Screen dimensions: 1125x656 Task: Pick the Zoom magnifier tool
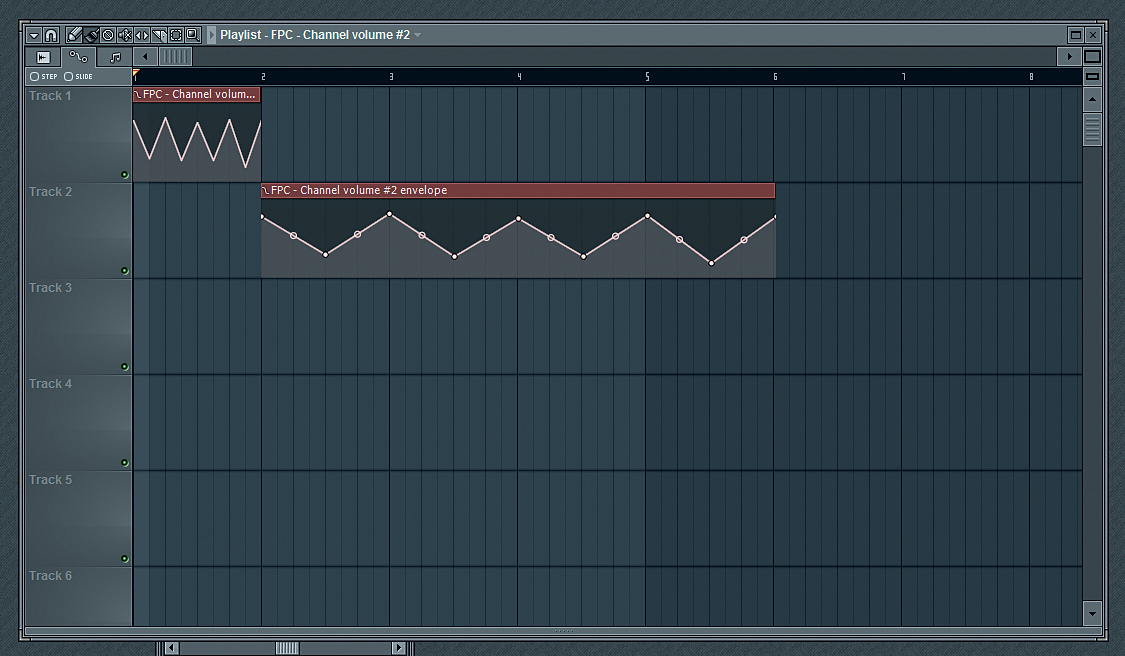click(193, 35)
